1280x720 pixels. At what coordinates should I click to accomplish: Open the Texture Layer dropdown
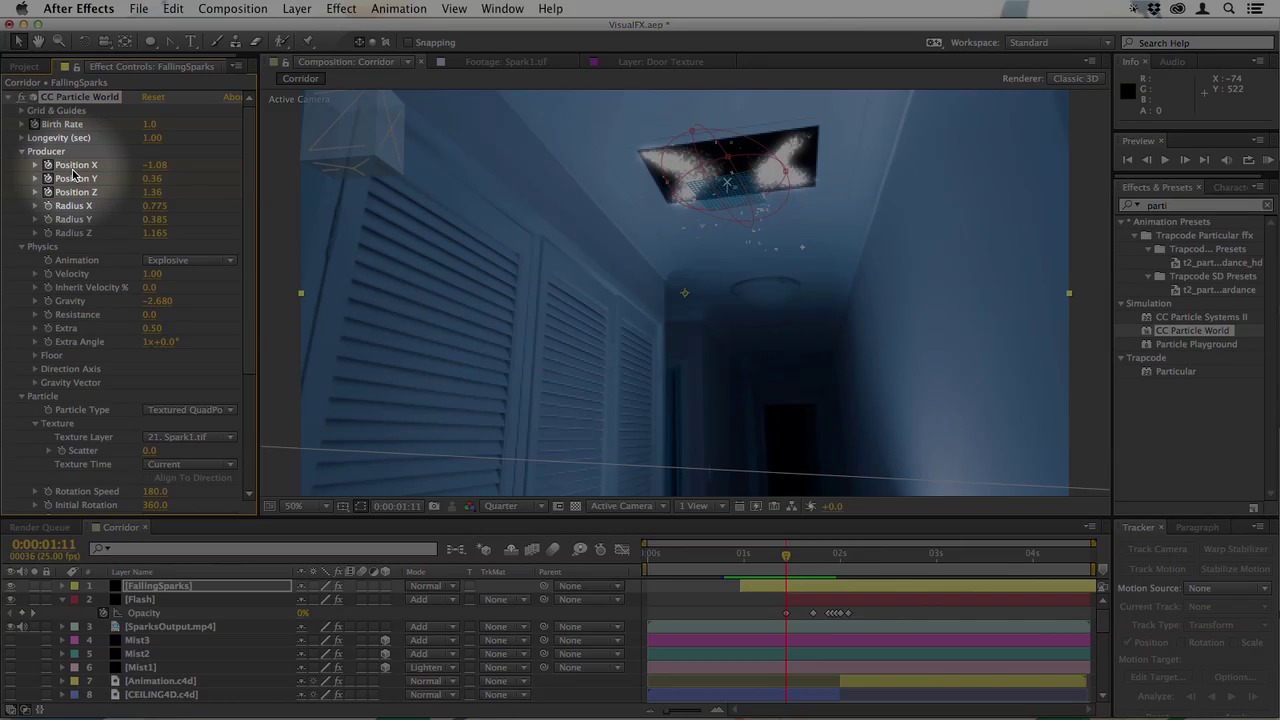[x=189, y=437]
